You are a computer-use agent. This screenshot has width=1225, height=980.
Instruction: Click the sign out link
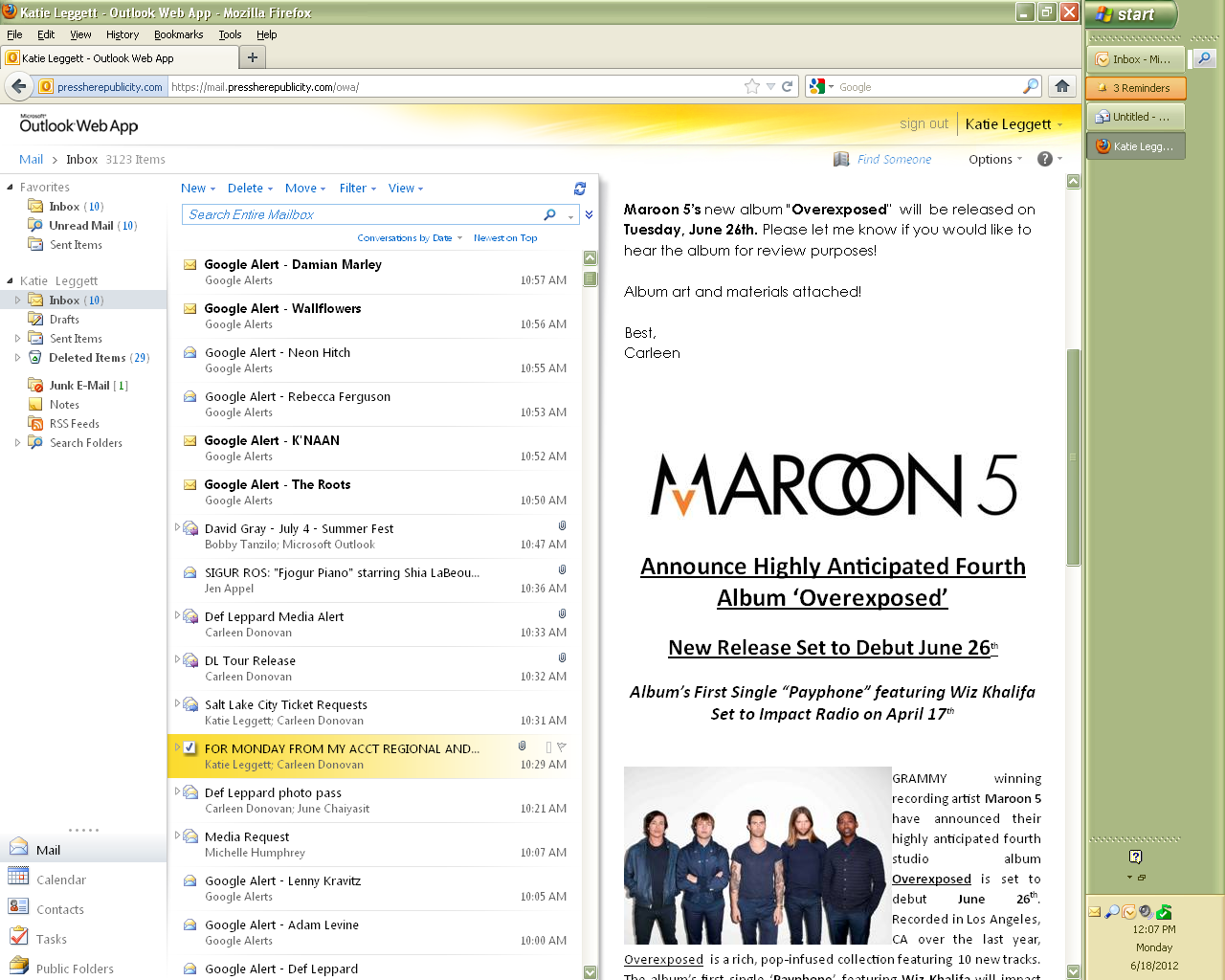click(924, 123)
